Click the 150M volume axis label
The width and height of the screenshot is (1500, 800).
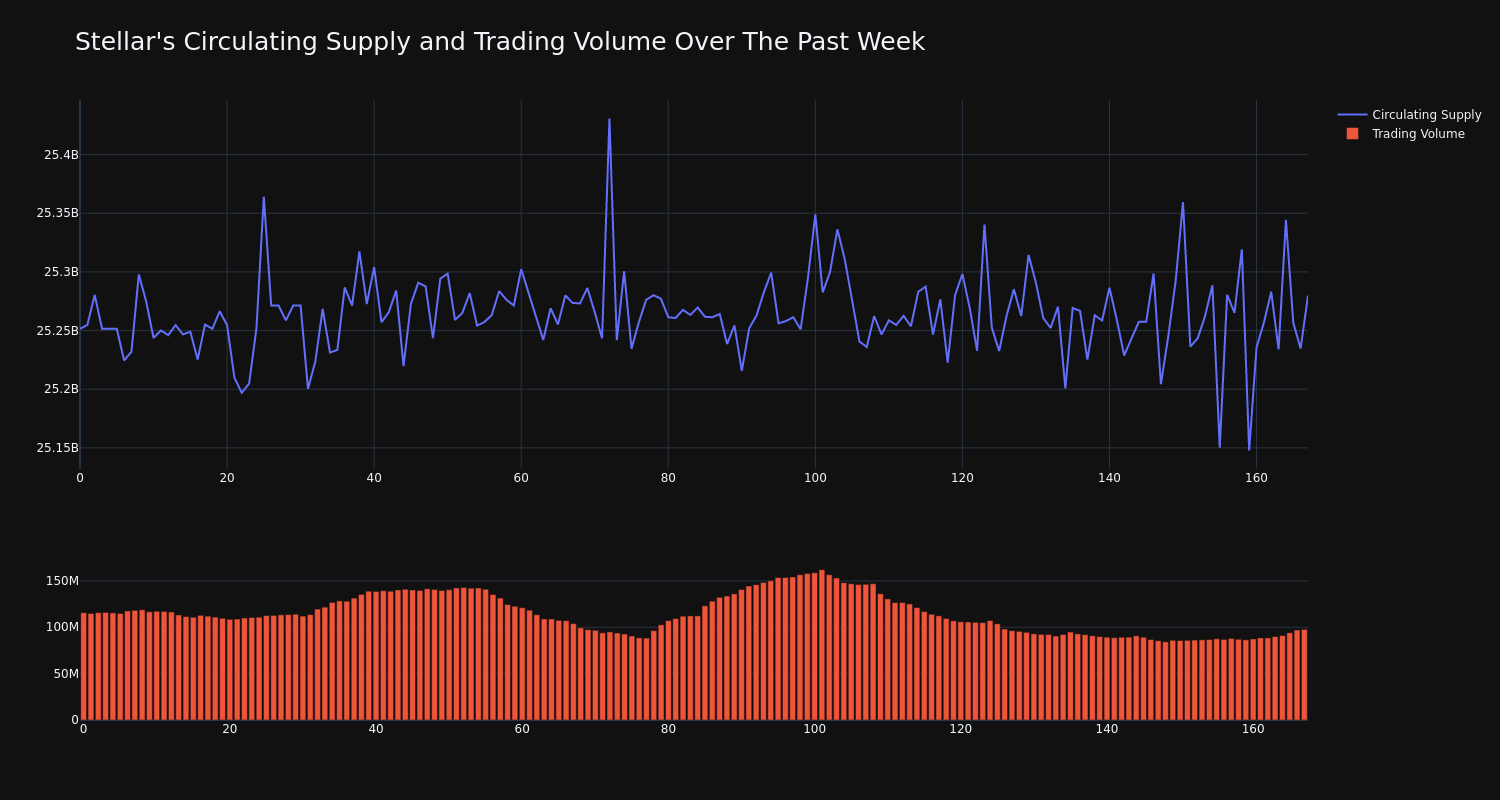click(x=62, y=581)
